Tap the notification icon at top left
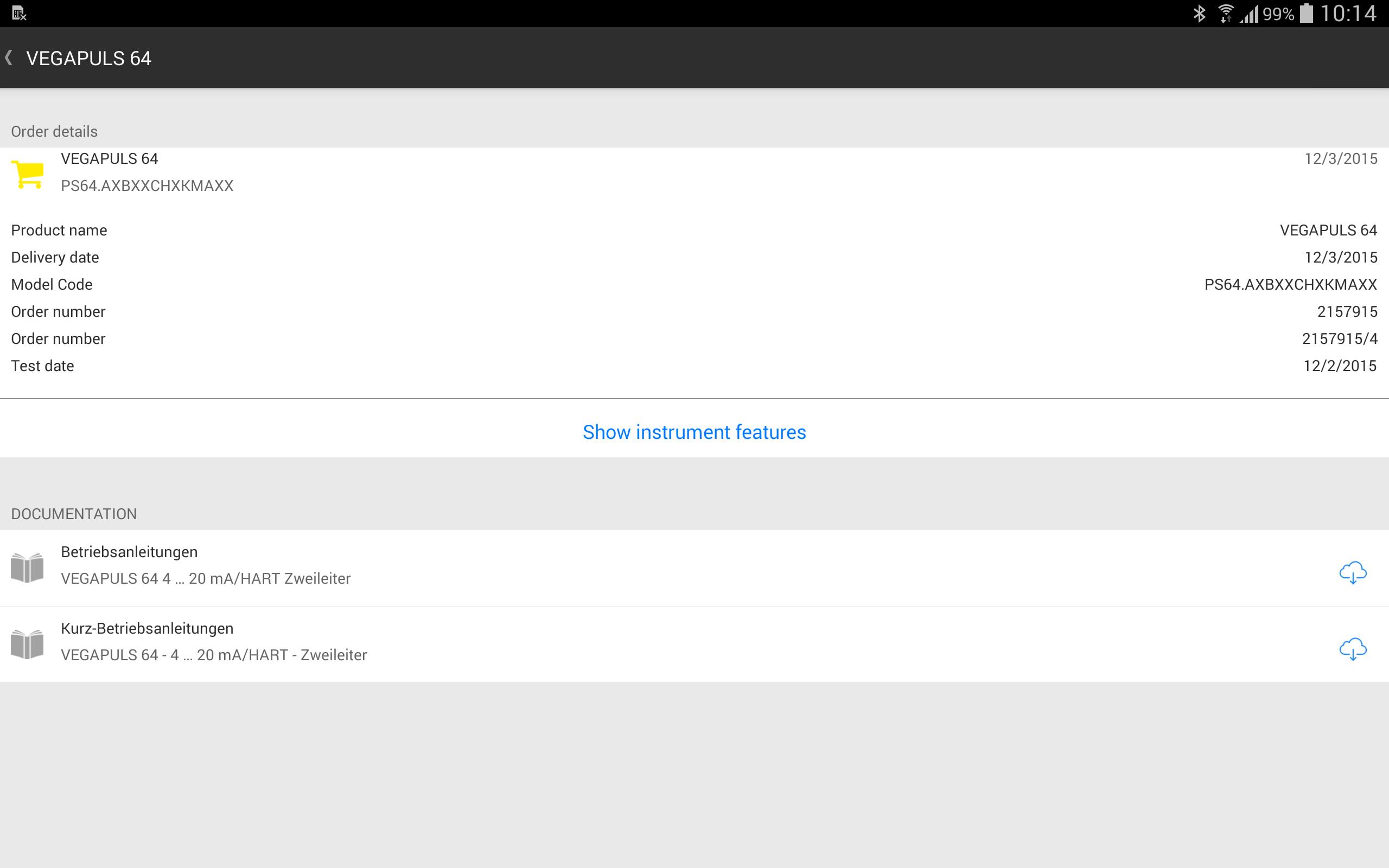The width and height of the screenshot is (1389, 868). point(19,13)
